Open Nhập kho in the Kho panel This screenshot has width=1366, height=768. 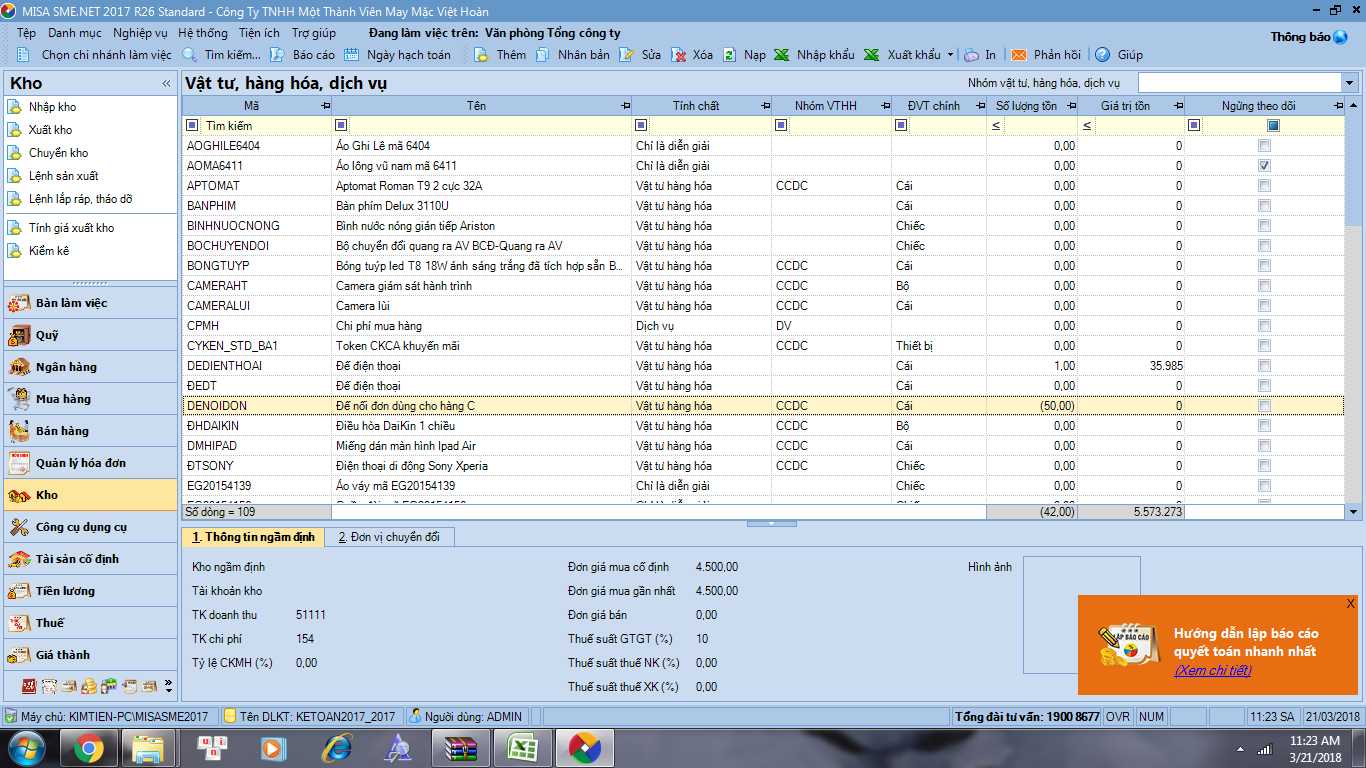(x=52, y=107)
